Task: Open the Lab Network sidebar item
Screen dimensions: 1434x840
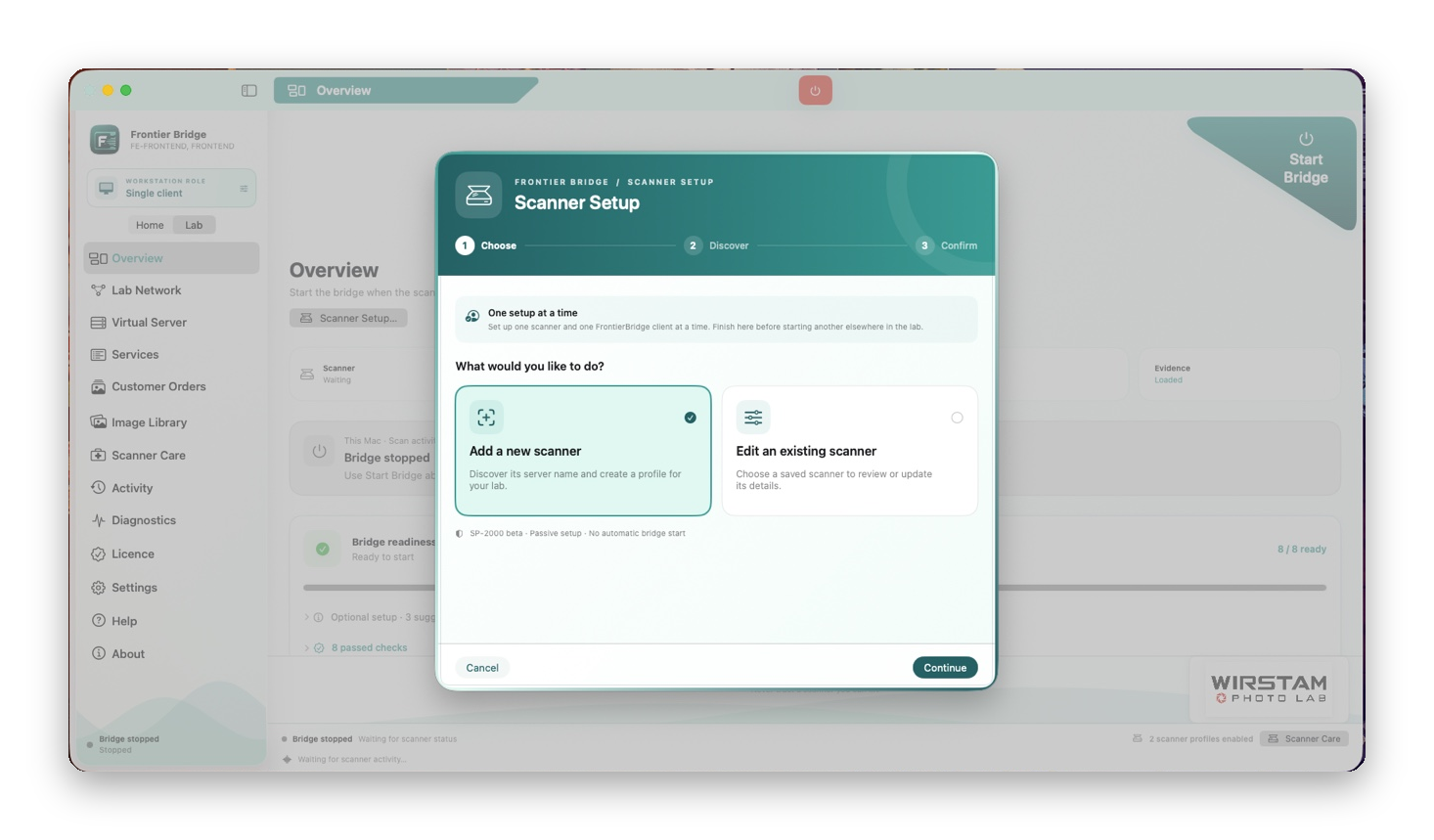Action: point(171,290)
